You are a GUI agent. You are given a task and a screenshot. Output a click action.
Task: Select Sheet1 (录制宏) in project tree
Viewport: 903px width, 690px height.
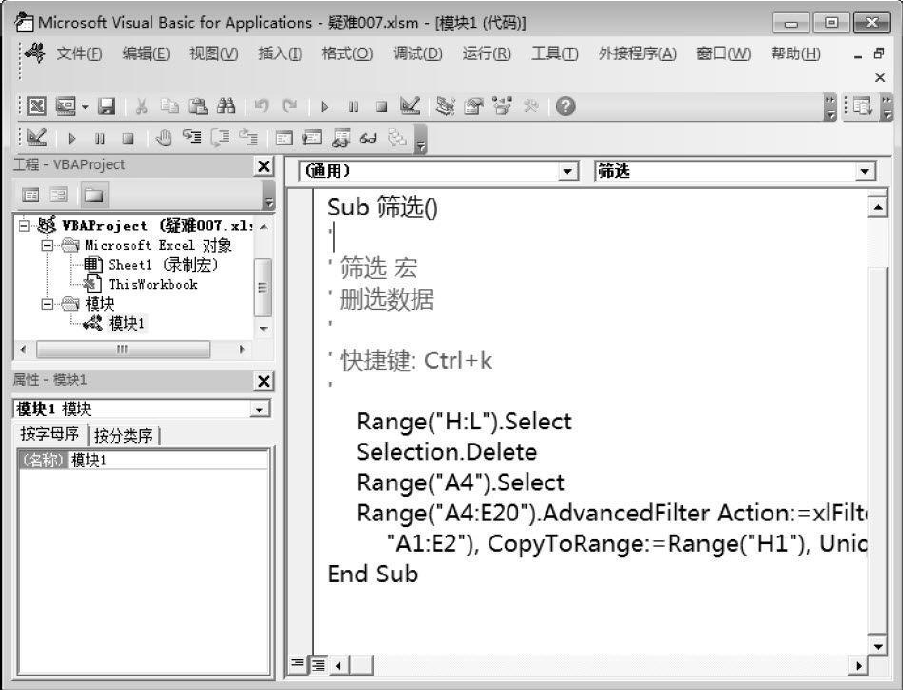click(163, 265)
